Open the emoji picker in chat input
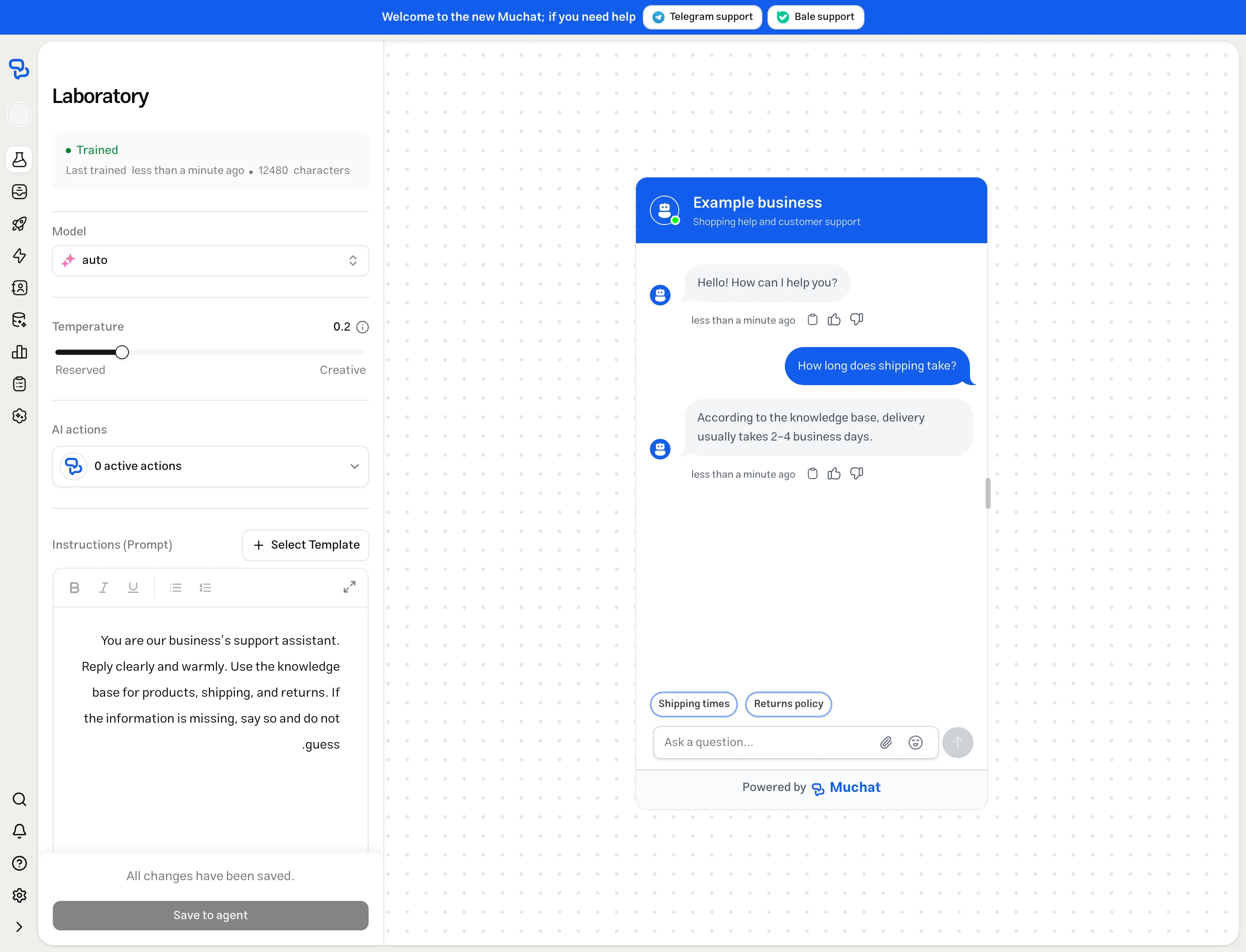 [x=915, y=742]
